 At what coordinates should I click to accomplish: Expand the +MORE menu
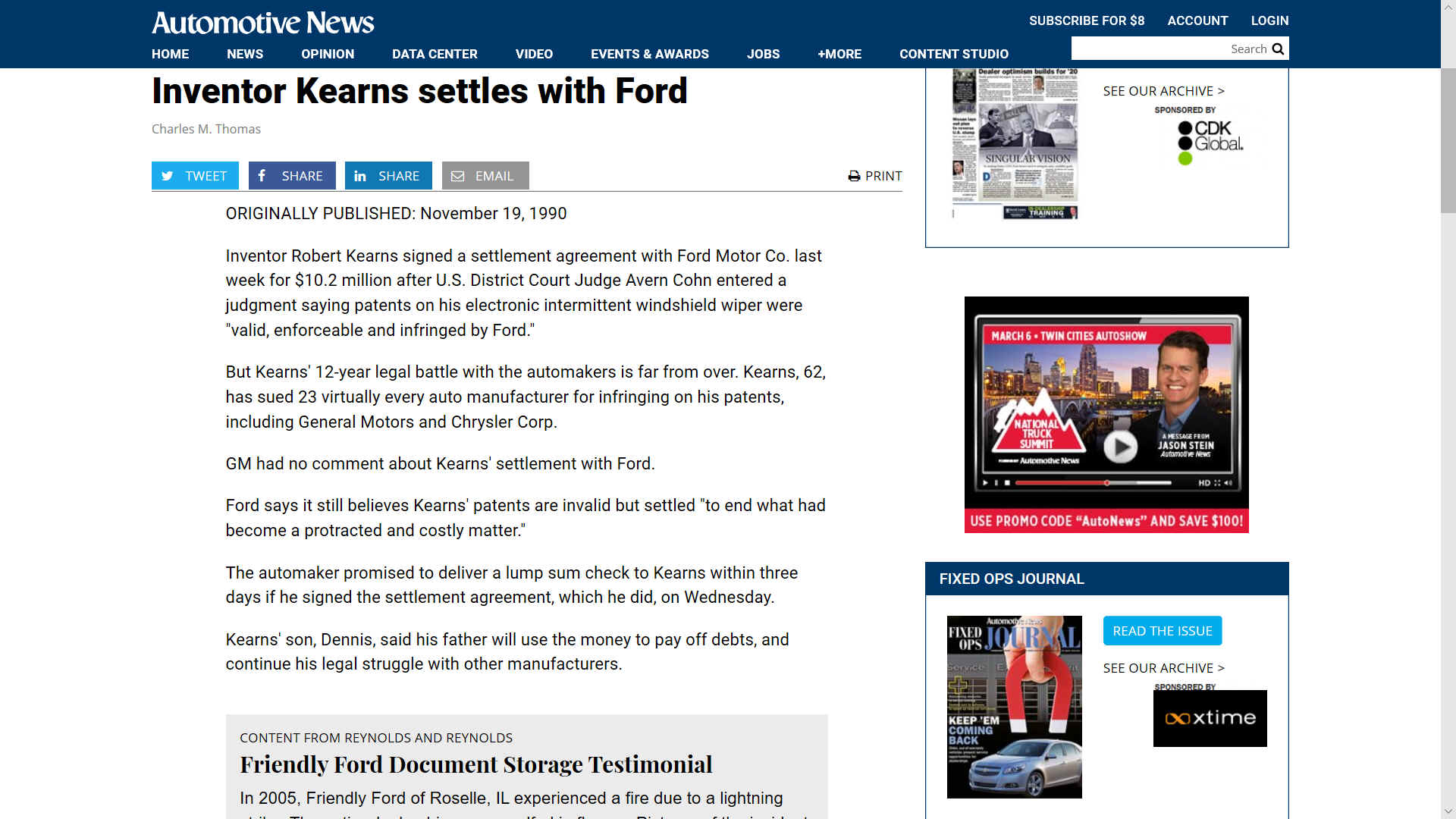pyautogui.click(x=839, y=54)
